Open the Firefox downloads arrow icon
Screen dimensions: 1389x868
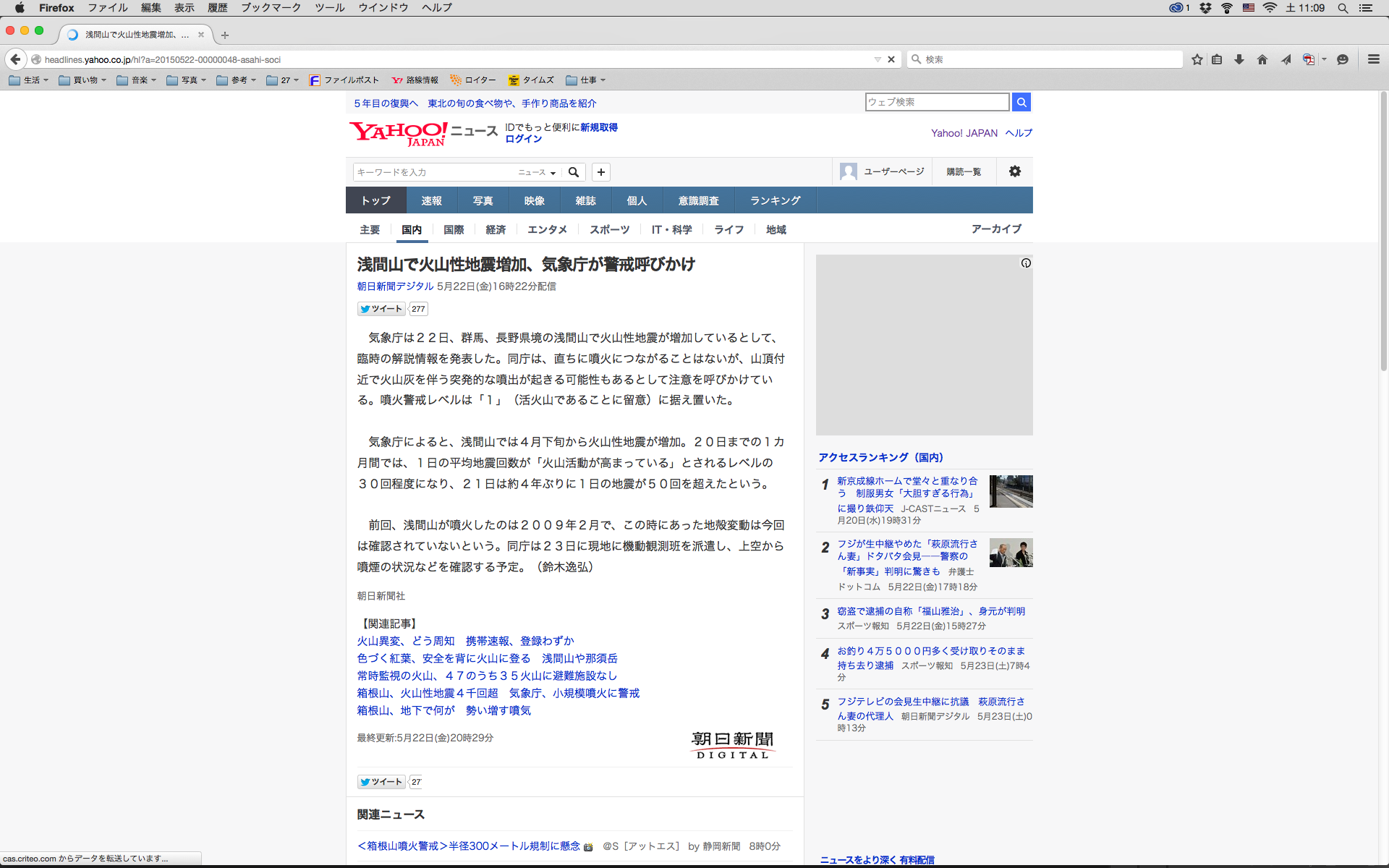[1239, 59]
